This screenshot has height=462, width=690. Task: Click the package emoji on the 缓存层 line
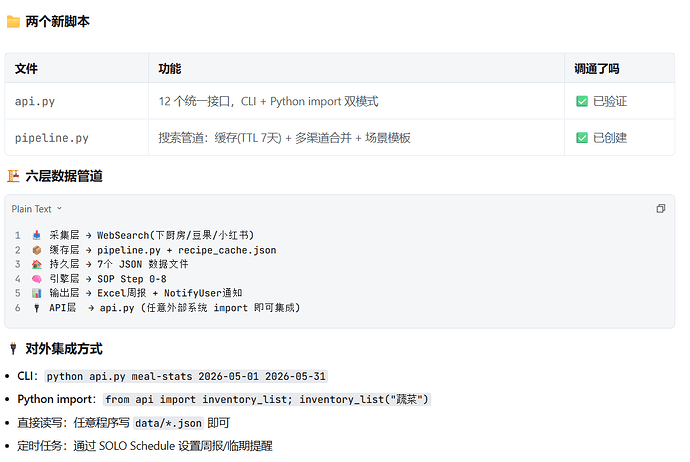(37, 250)
